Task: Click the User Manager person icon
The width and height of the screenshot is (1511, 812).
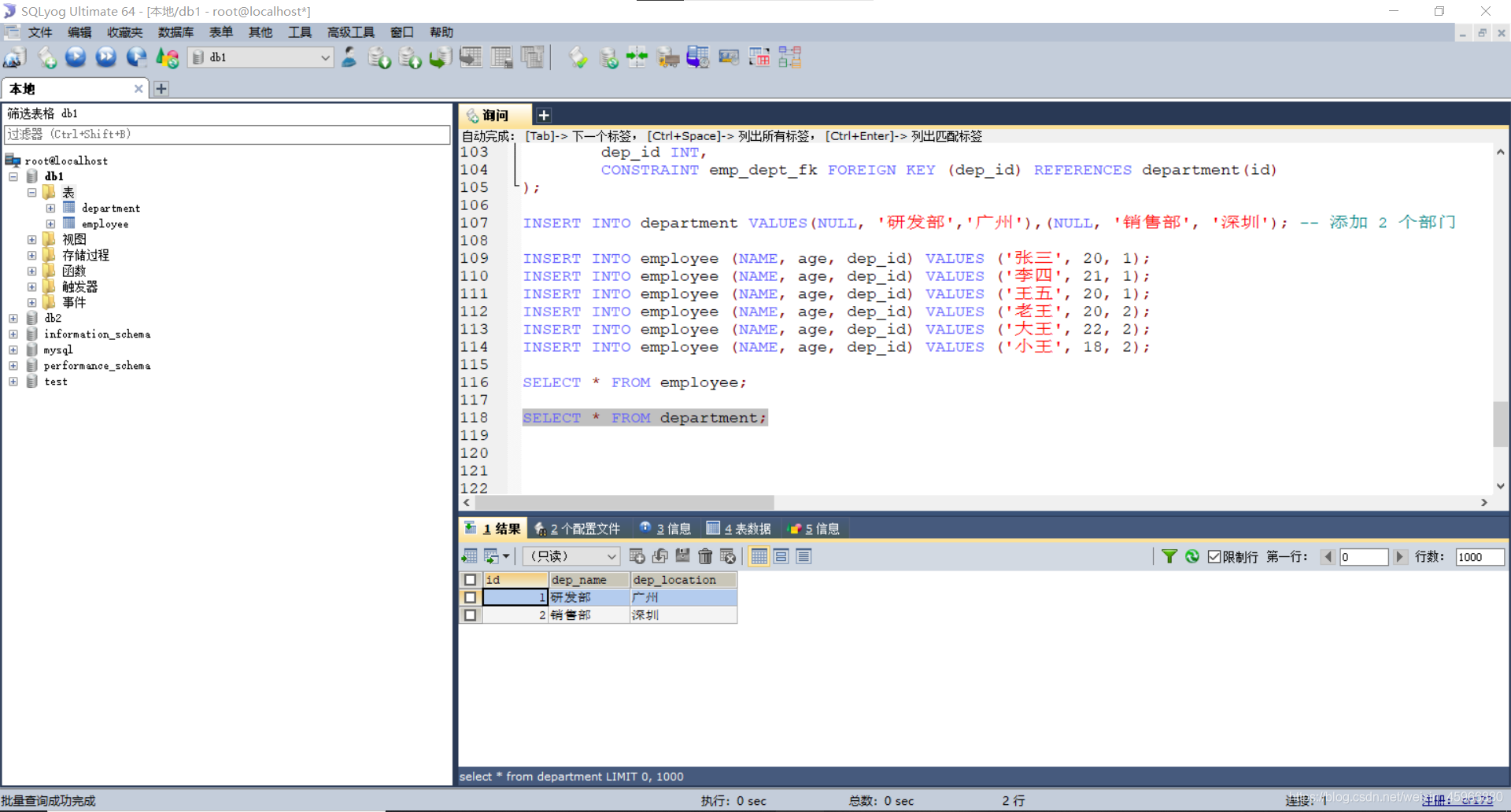Action: coord(349,57)
